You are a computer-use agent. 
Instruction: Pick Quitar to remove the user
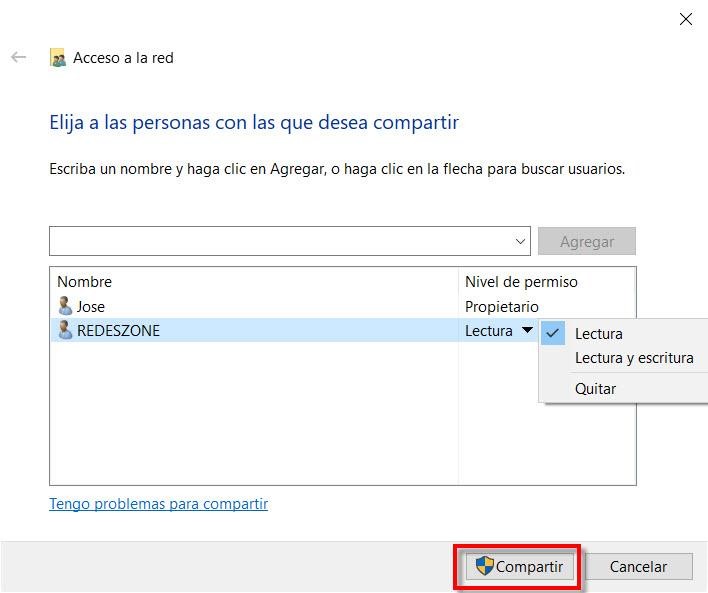tap(595, 389)
